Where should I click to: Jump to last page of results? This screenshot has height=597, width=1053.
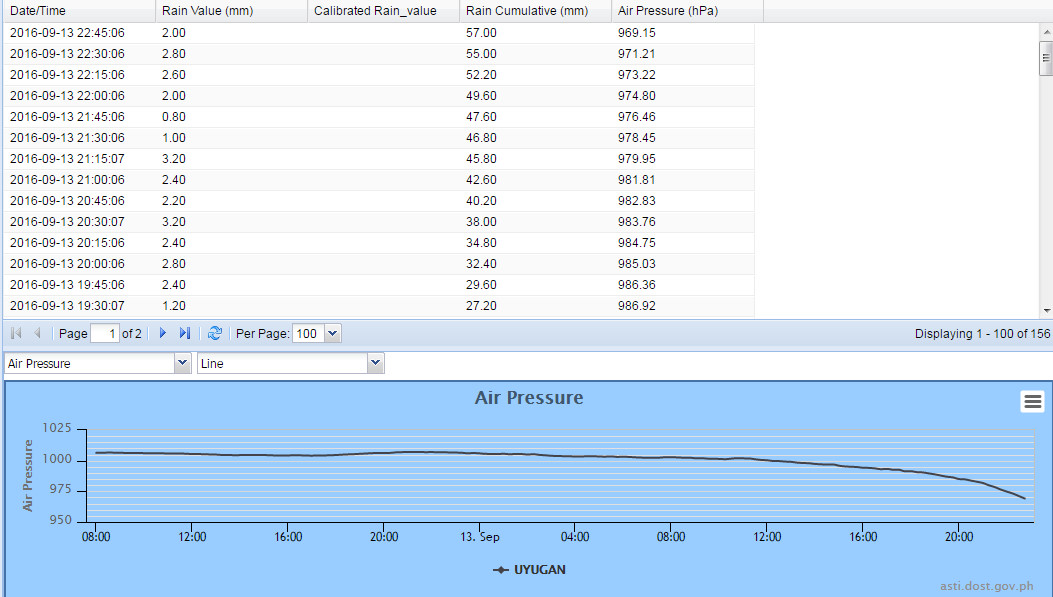click(x=184, y=333)
